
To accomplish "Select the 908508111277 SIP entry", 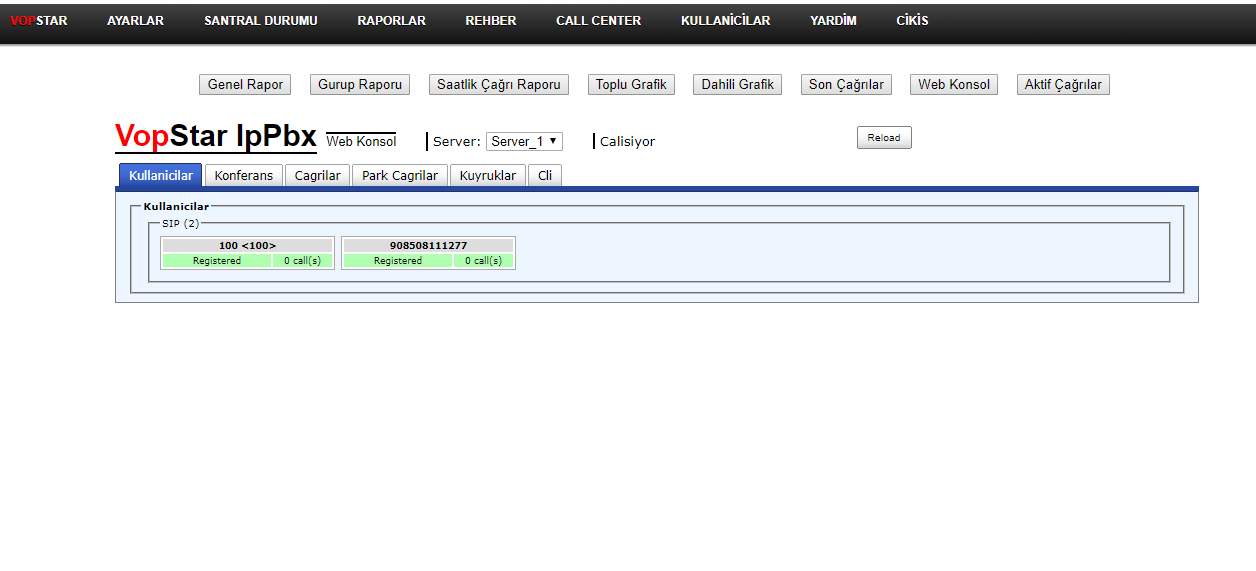I will click(428, 246).
